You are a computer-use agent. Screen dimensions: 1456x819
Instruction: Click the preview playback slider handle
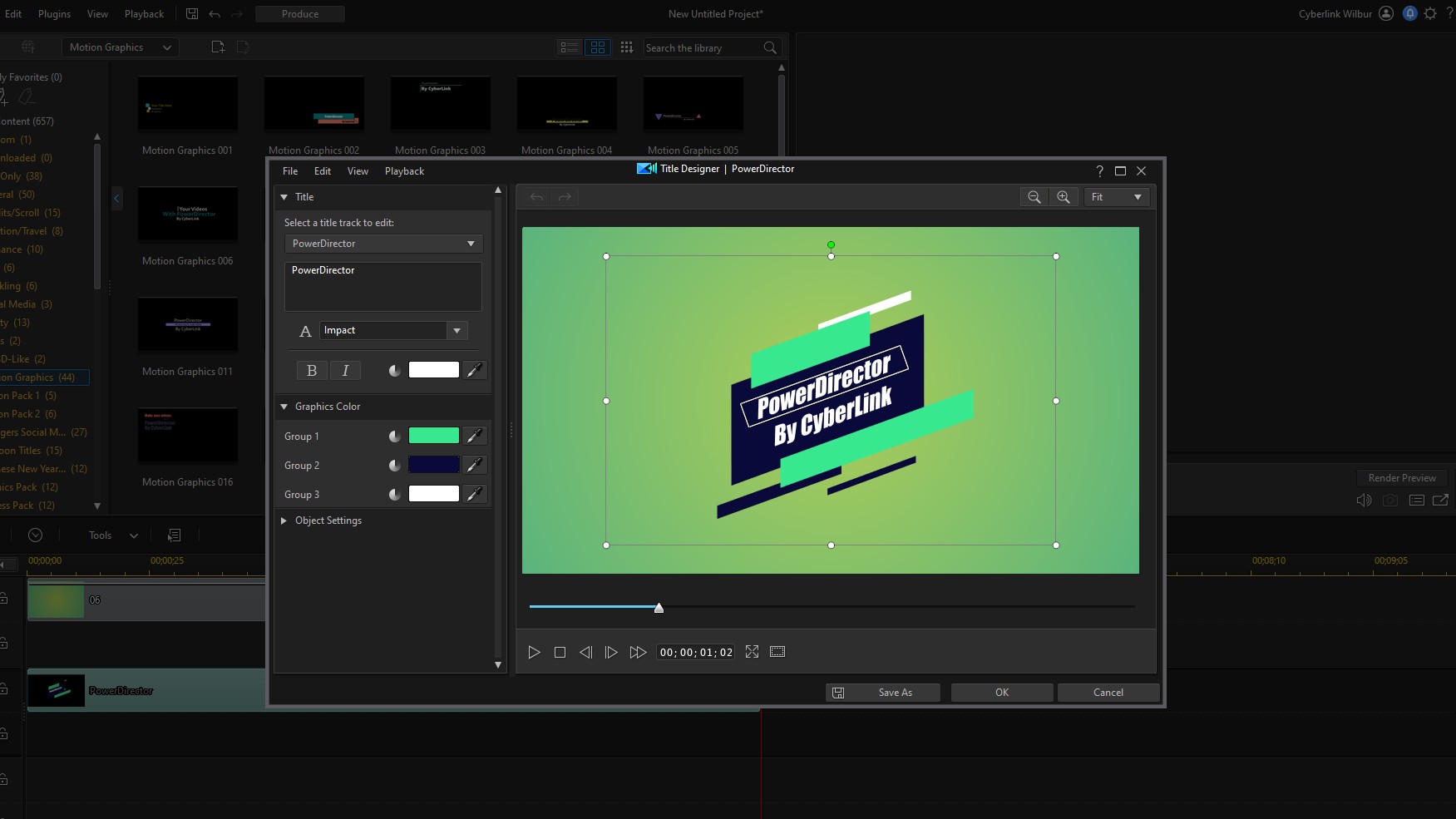pyautogui.click(x=659, y=608)
